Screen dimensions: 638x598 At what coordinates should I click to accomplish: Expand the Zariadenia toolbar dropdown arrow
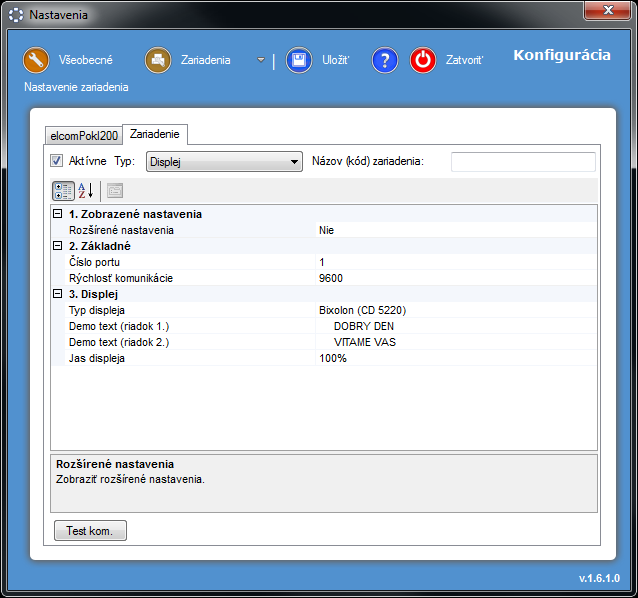pos(260,60)
